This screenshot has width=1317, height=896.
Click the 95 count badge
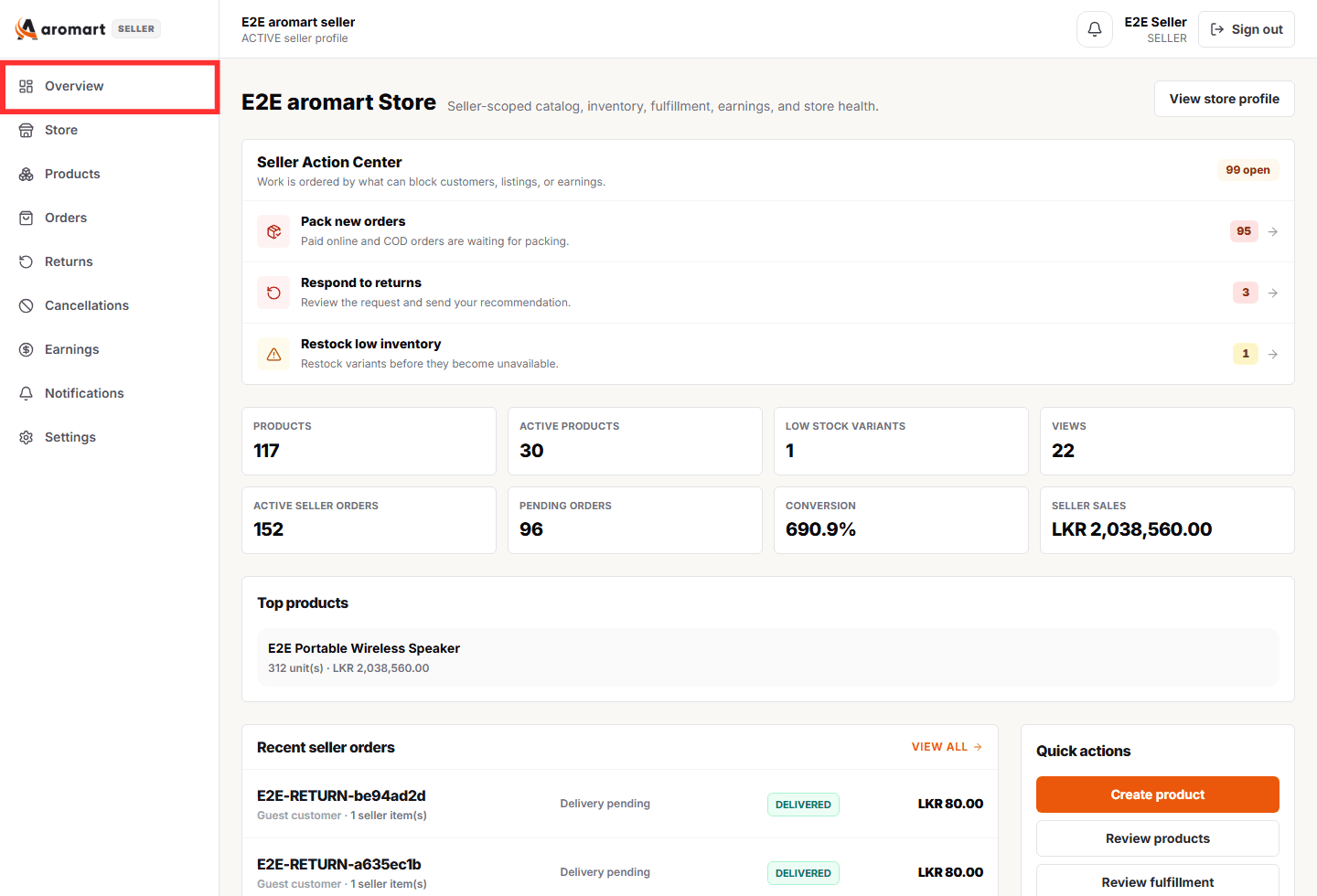tap(1244, 231)
